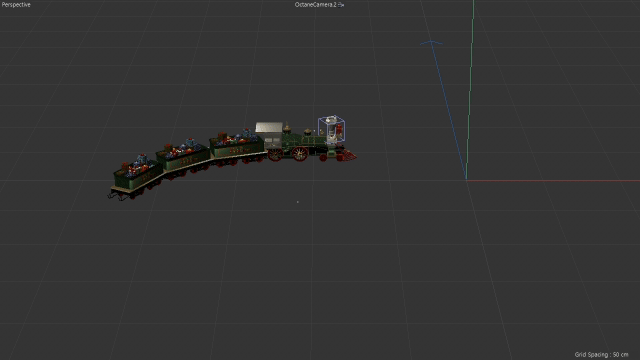Click the world origin where axes meet
640x360 pixels.
pyautogui.click(x=467, y=180)
